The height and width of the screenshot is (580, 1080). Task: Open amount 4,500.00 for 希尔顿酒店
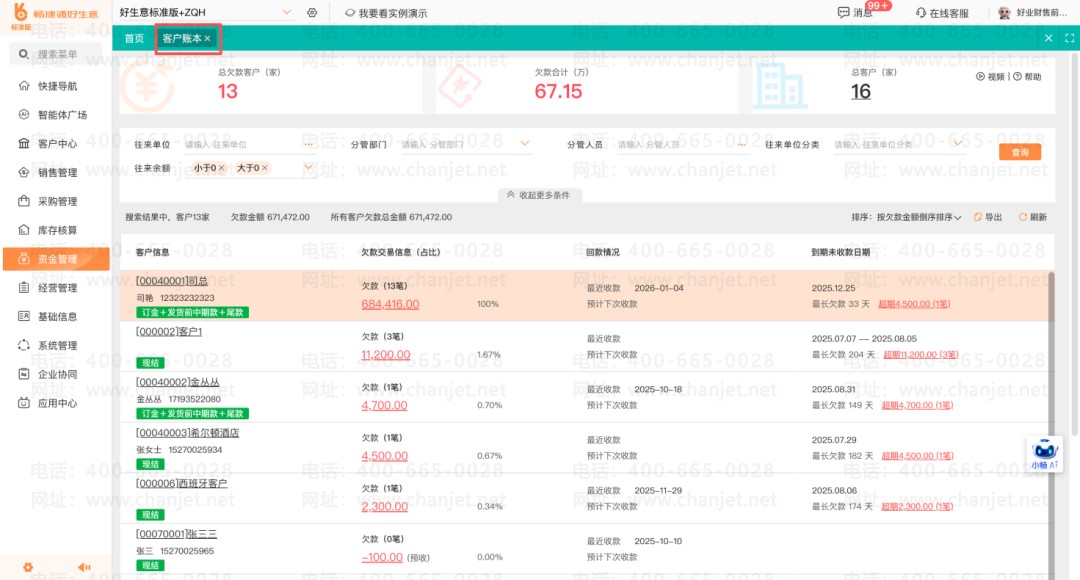coord(384,456)
